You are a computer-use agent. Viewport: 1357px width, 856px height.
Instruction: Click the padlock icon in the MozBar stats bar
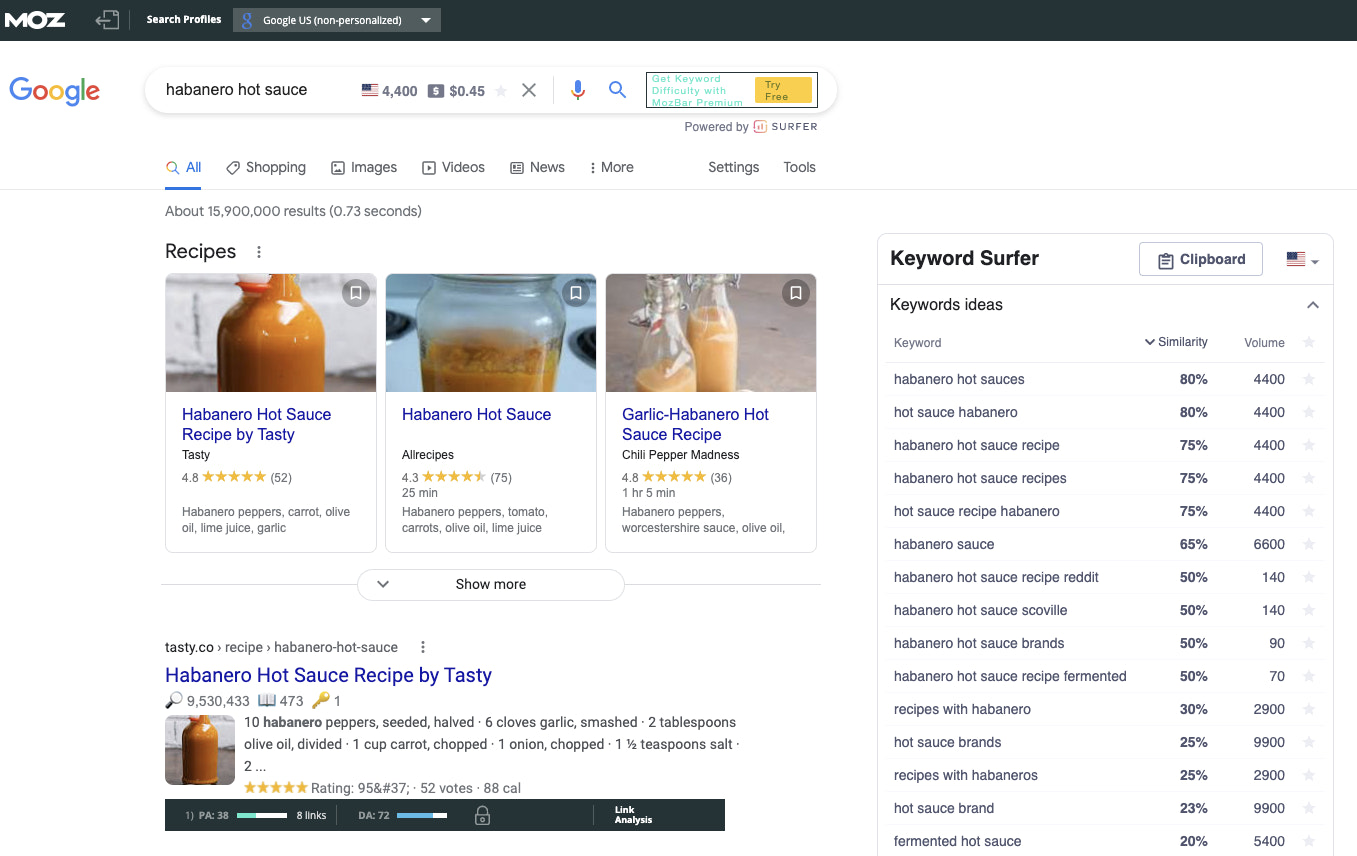point(482,815)
